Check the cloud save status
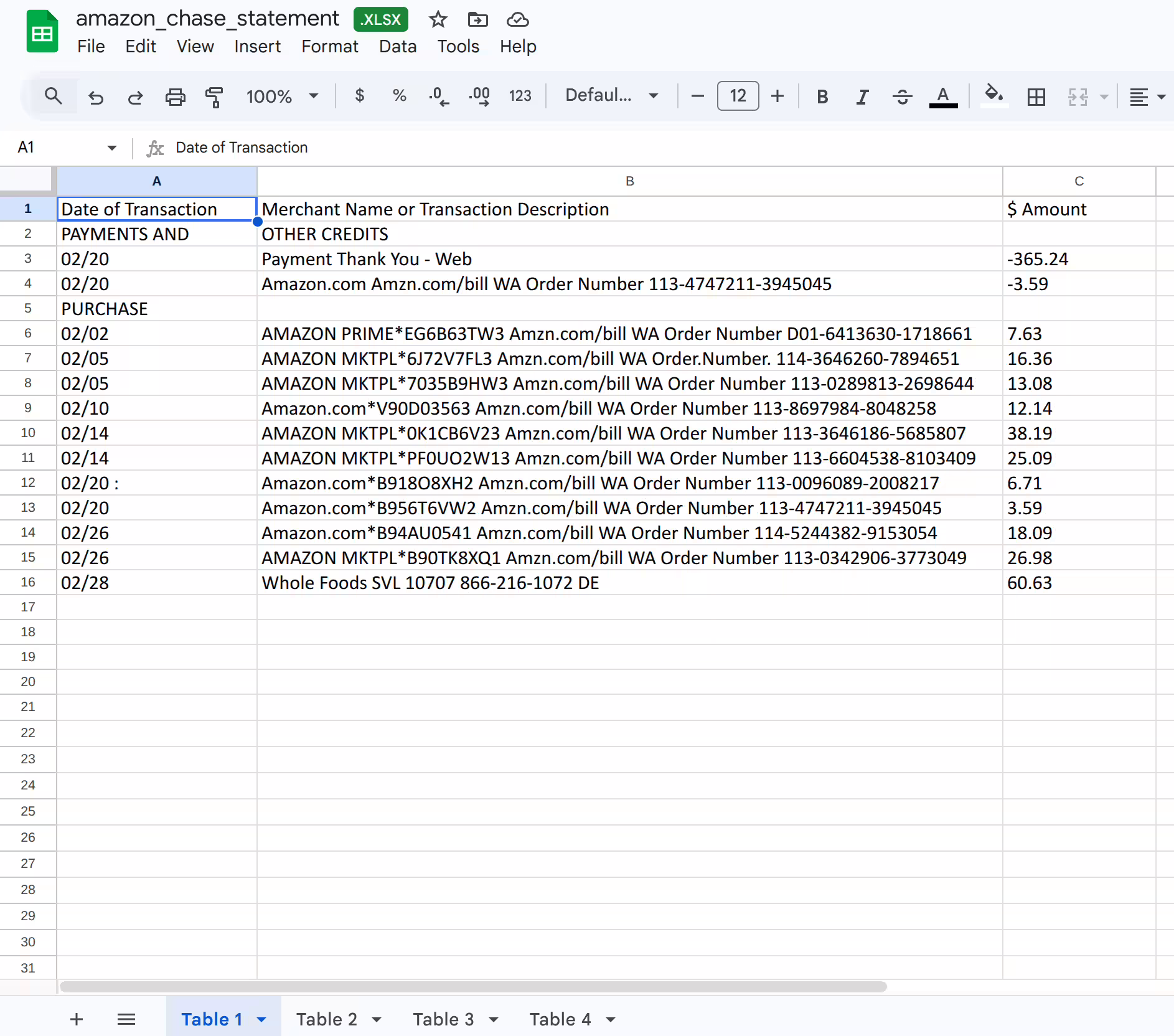The width and height of the screenshot is (1174, 1036). click(517, 19)
